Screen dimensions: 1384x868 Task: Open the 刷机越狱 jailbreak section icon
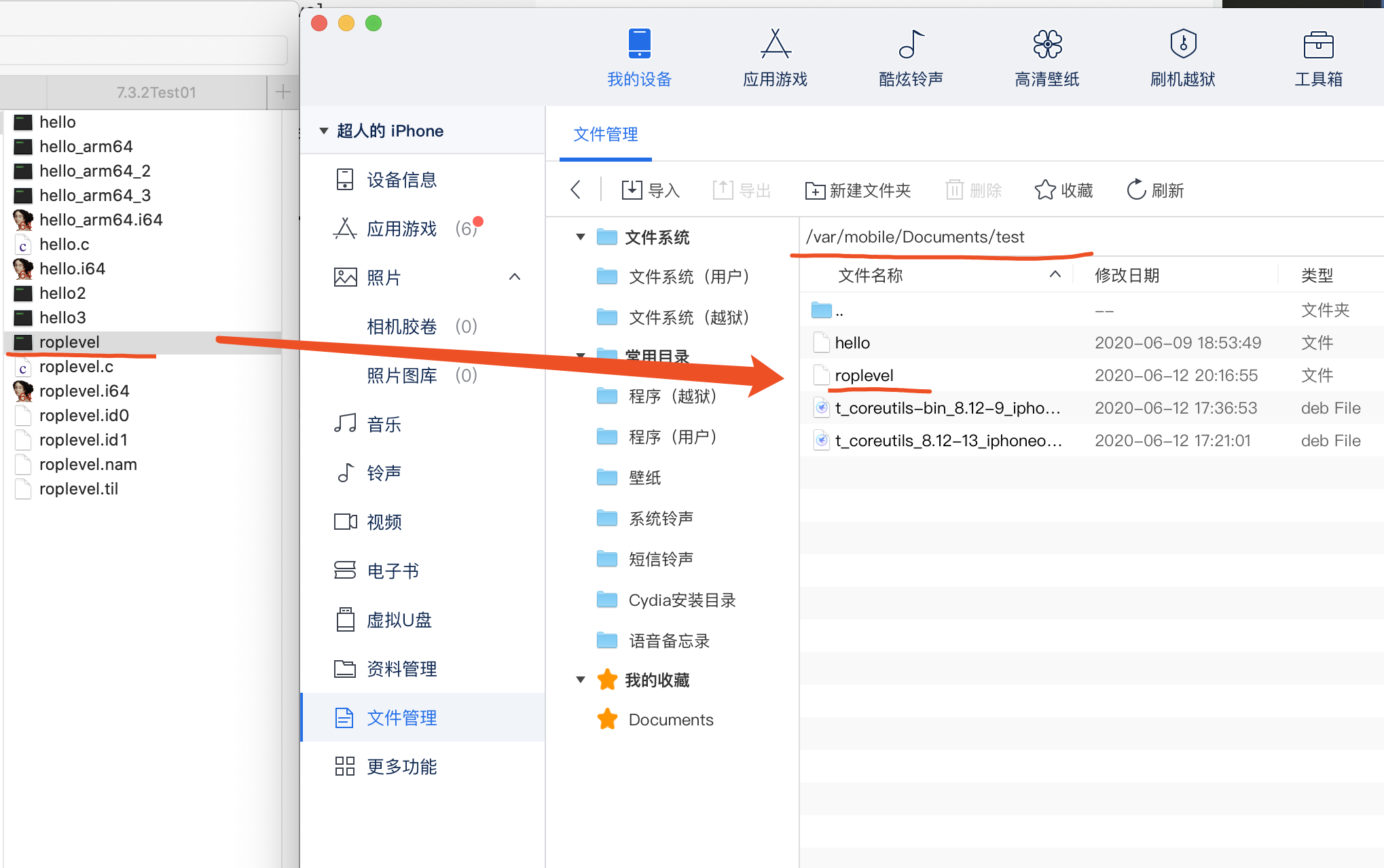click(x=1183, y=43)
